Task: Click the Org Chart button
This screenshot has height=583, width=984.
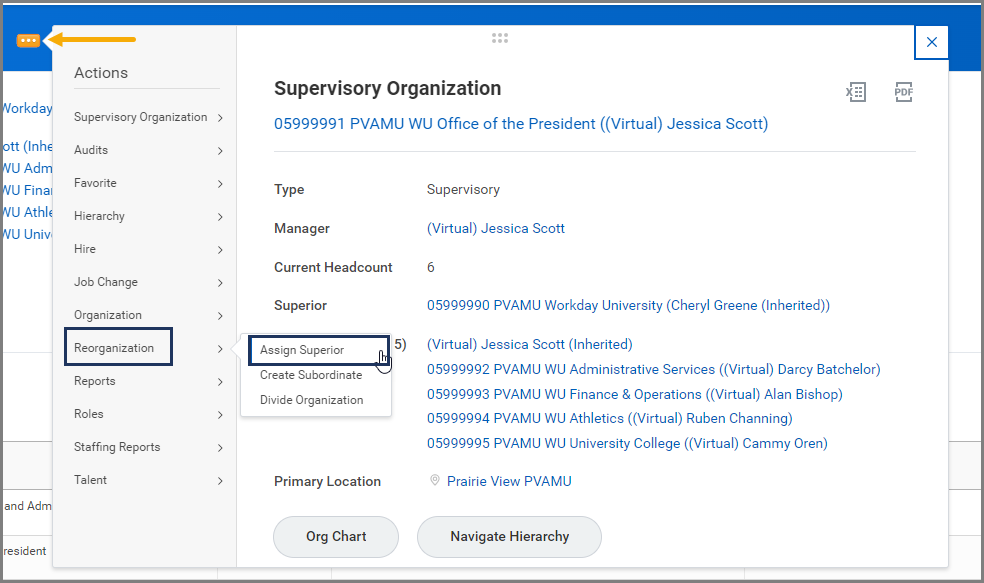Action: (x=336, y=537)
